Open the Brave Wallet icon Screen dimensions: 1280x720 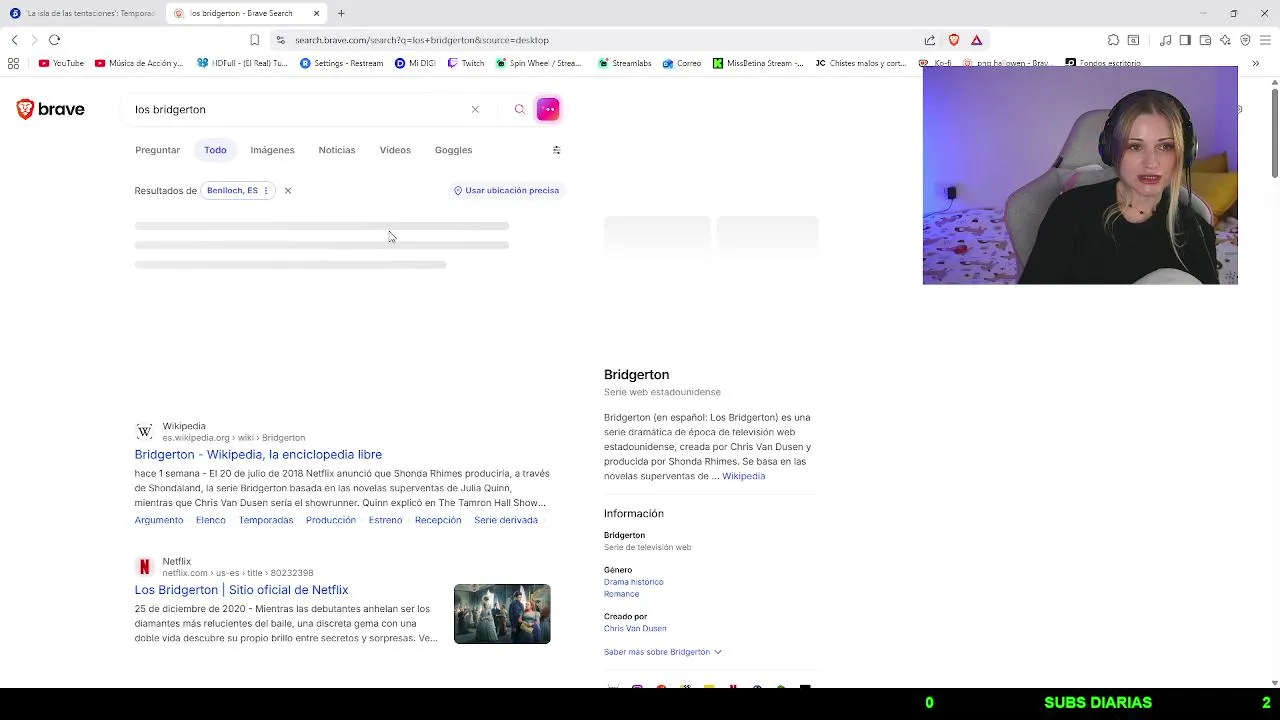[1205, 40]
